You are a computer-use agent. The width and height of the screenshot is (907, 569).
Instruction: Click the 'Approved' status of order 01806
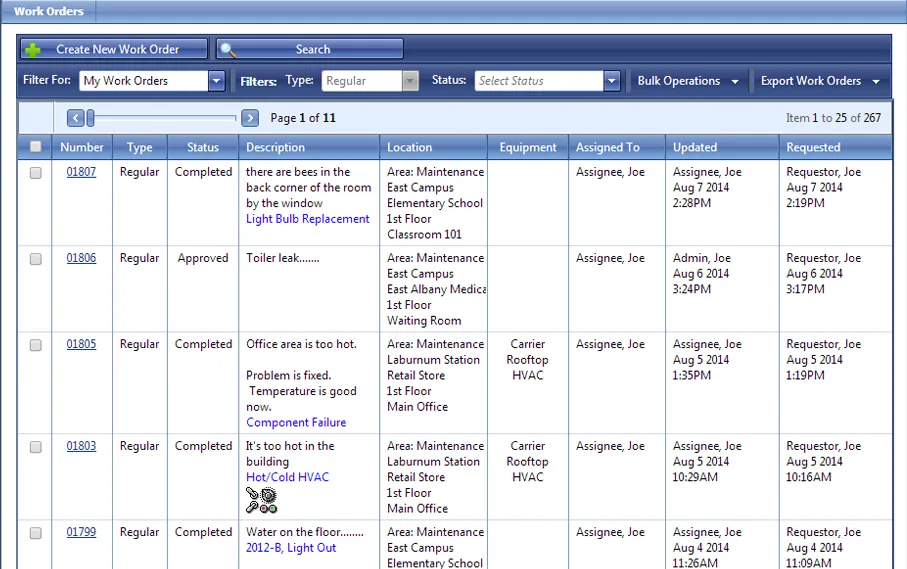[203, 258]
